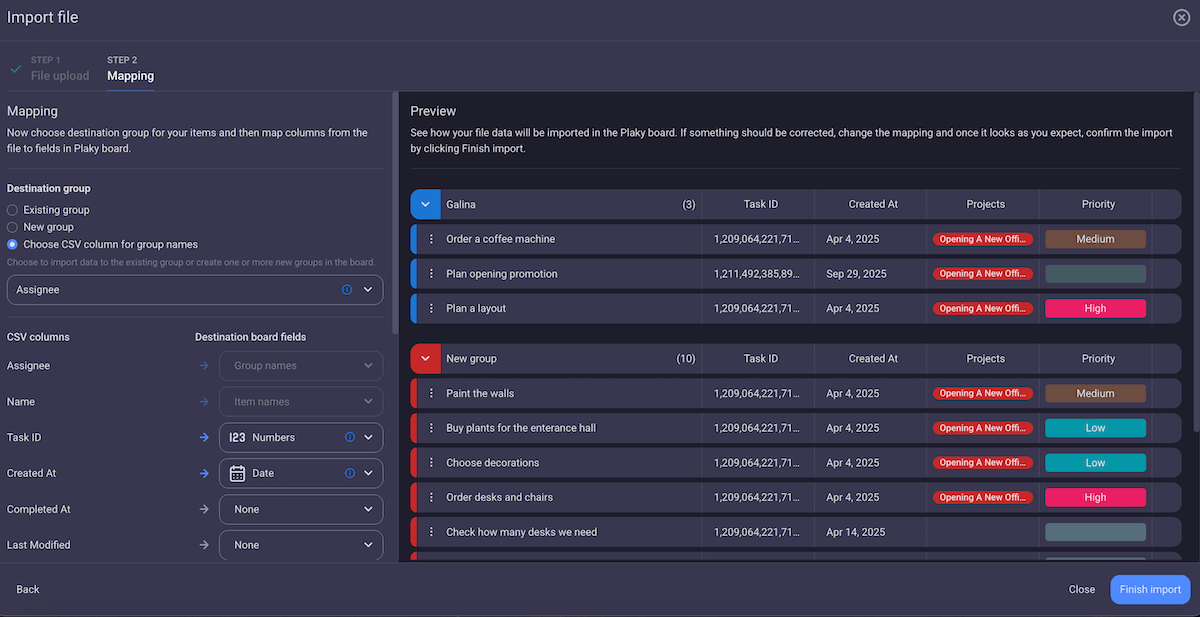The height and width of the screenshot is (617, 1200).
Task: Select the New group radio button
Action: click(x=10, y=227)
